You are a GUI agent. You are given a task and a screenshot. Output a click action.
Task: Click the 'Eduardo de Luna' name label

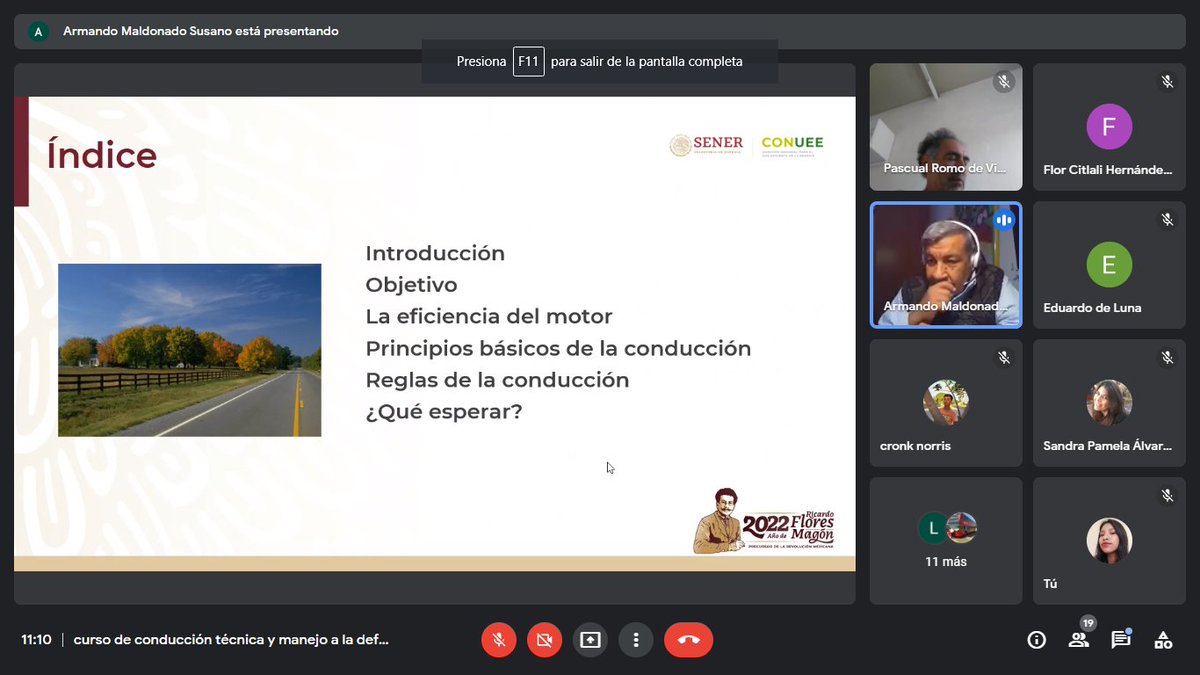pyautogui.click(x=1092, y=308)
